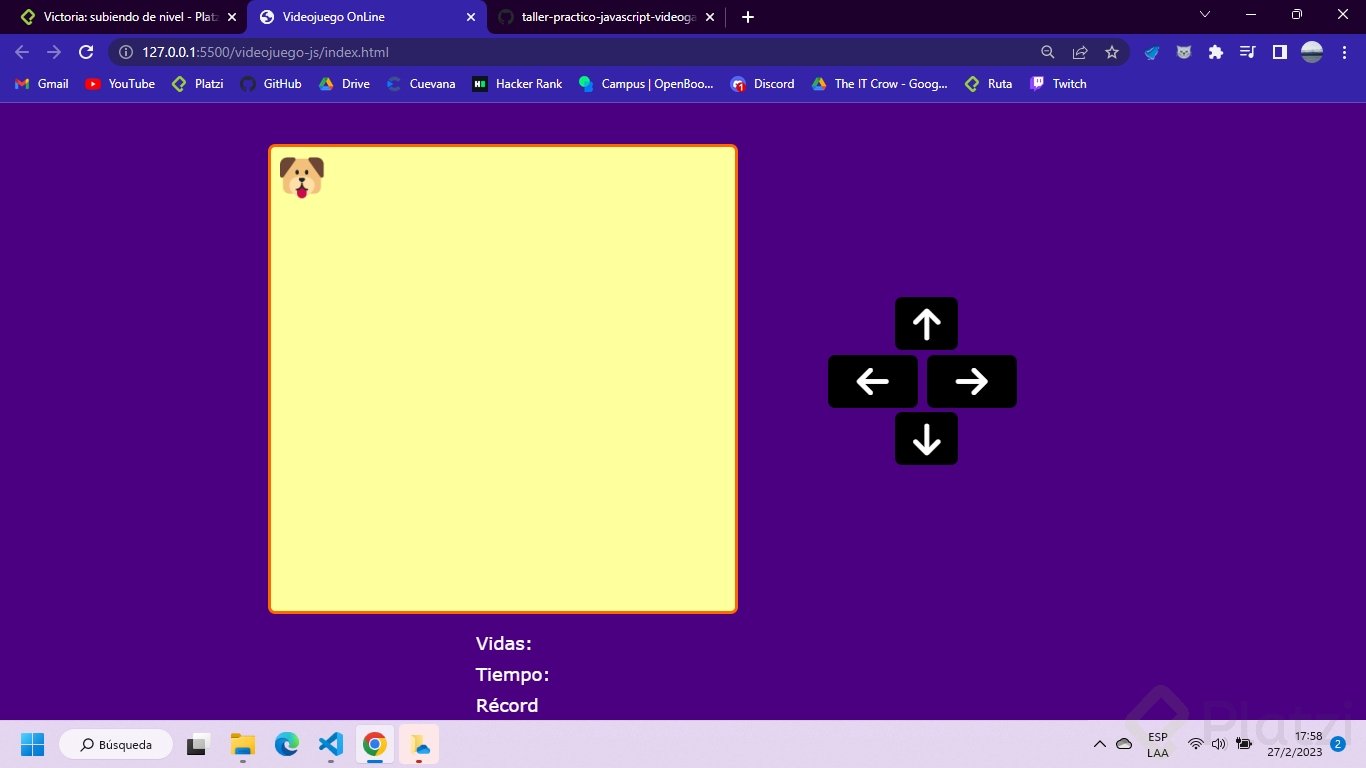Screen dimensions: 1366x768
Task: Open the Discord bookmark
Action: tap(762, 84)
